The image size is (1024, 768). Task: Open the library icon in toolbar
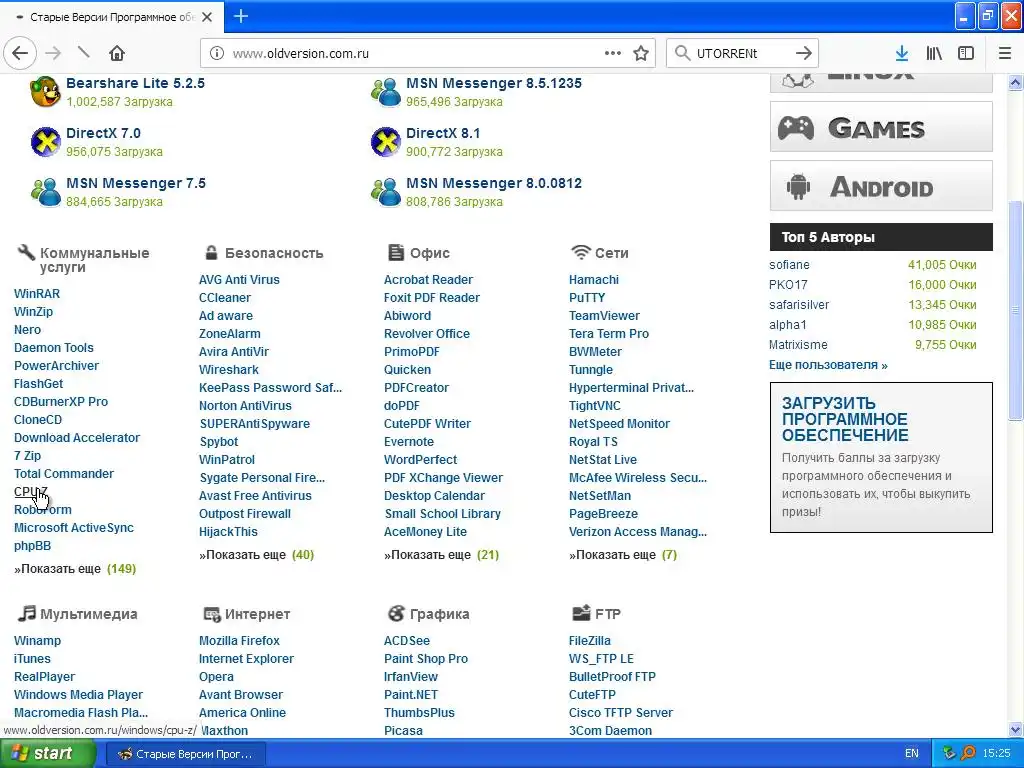935,53
